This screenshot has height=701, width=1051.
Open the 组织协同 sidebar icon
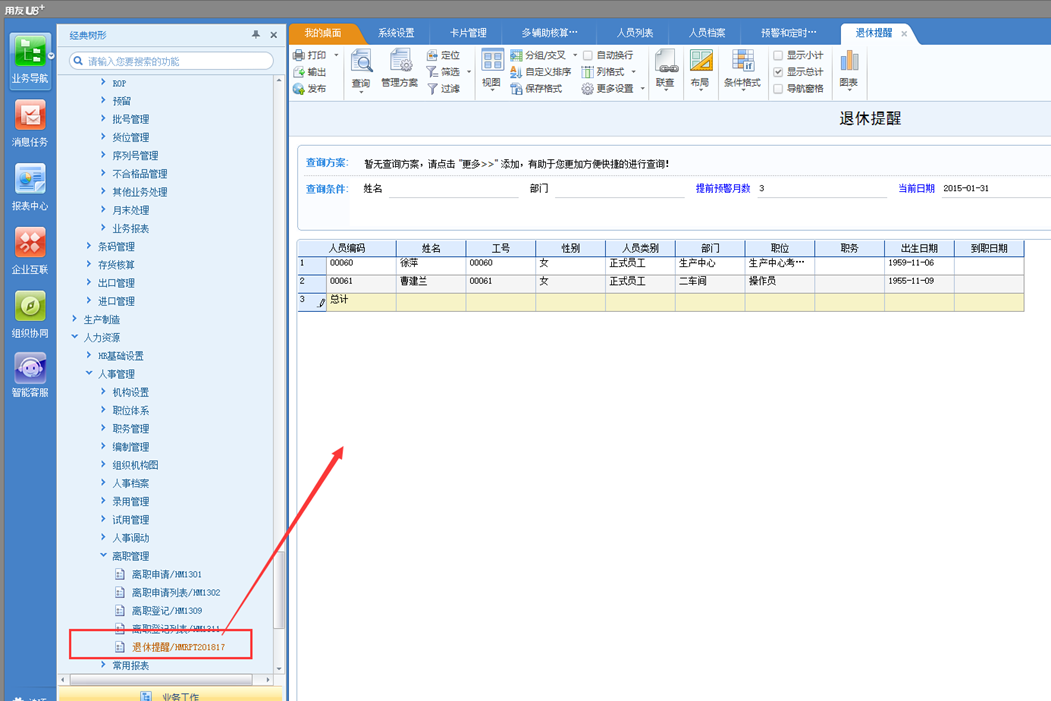(x=29, y=306)
